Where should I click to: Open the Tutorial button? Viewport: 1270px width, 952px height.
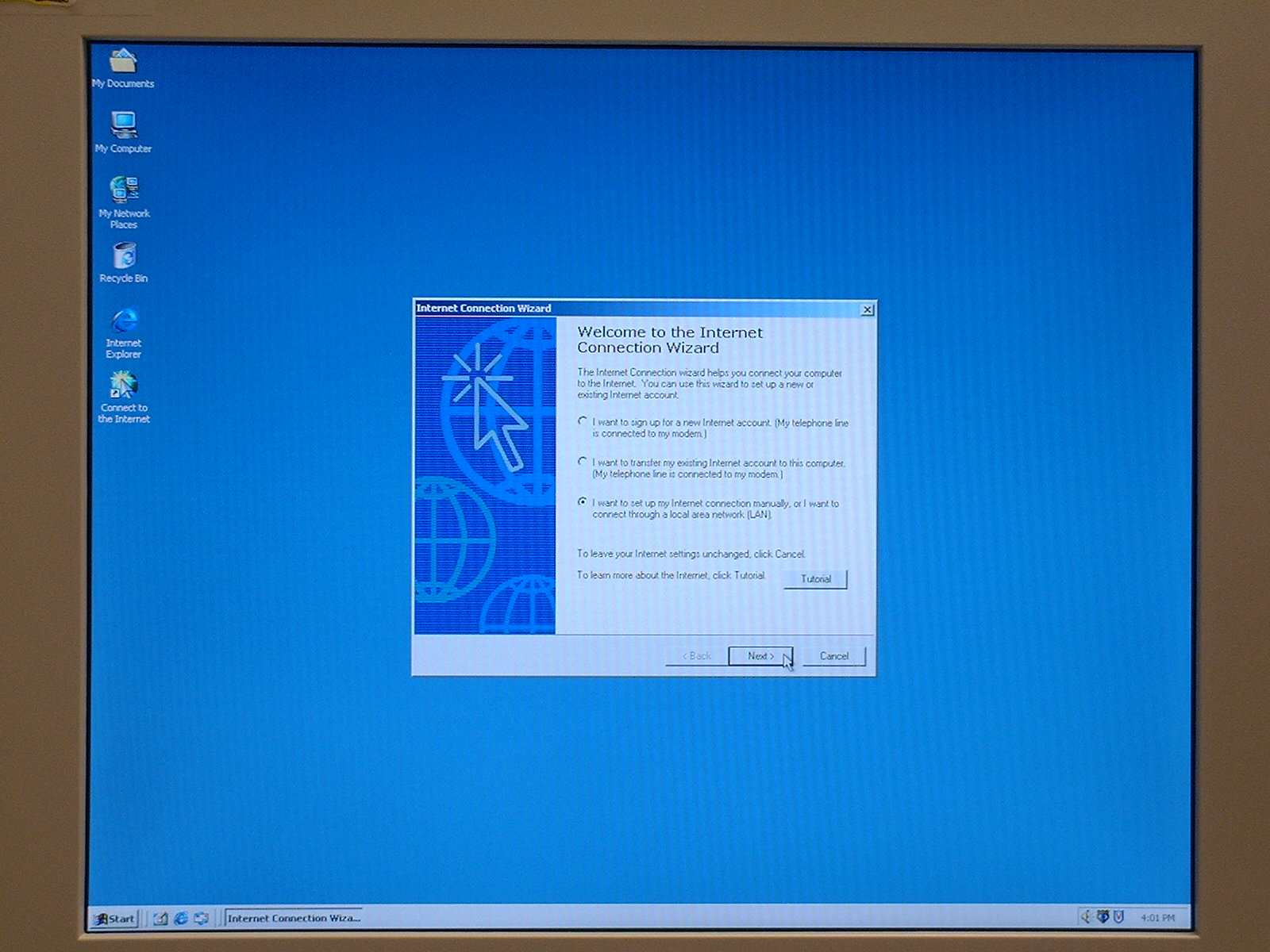point(815,579)
